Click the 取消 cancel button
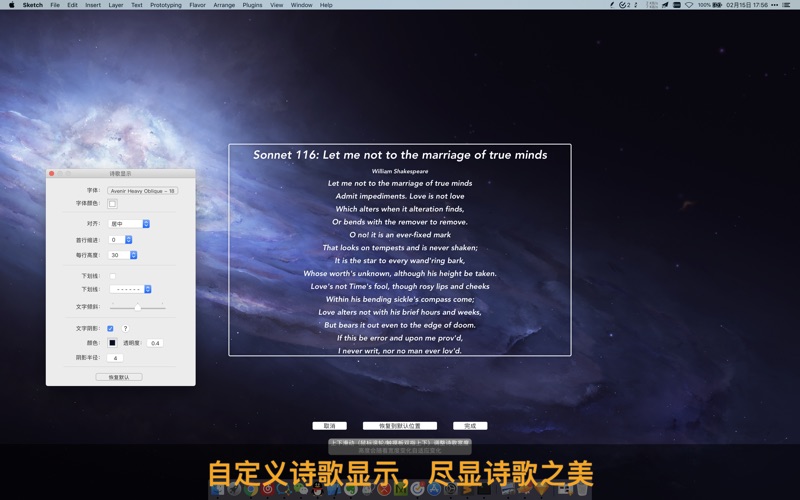The image size is (800, 500). pyautogui.click(x=330, y=426)
